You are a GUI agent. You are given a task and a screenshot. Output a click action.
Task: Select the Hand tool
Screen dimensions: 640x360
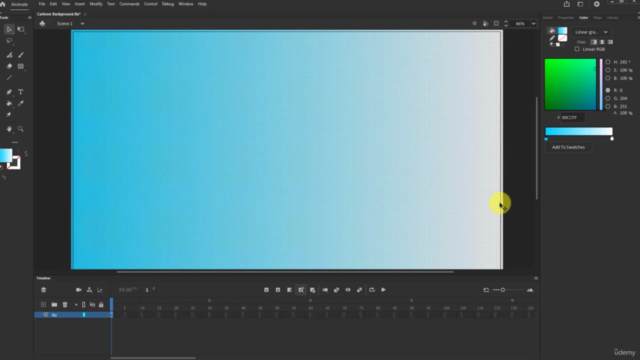[9, 129]
